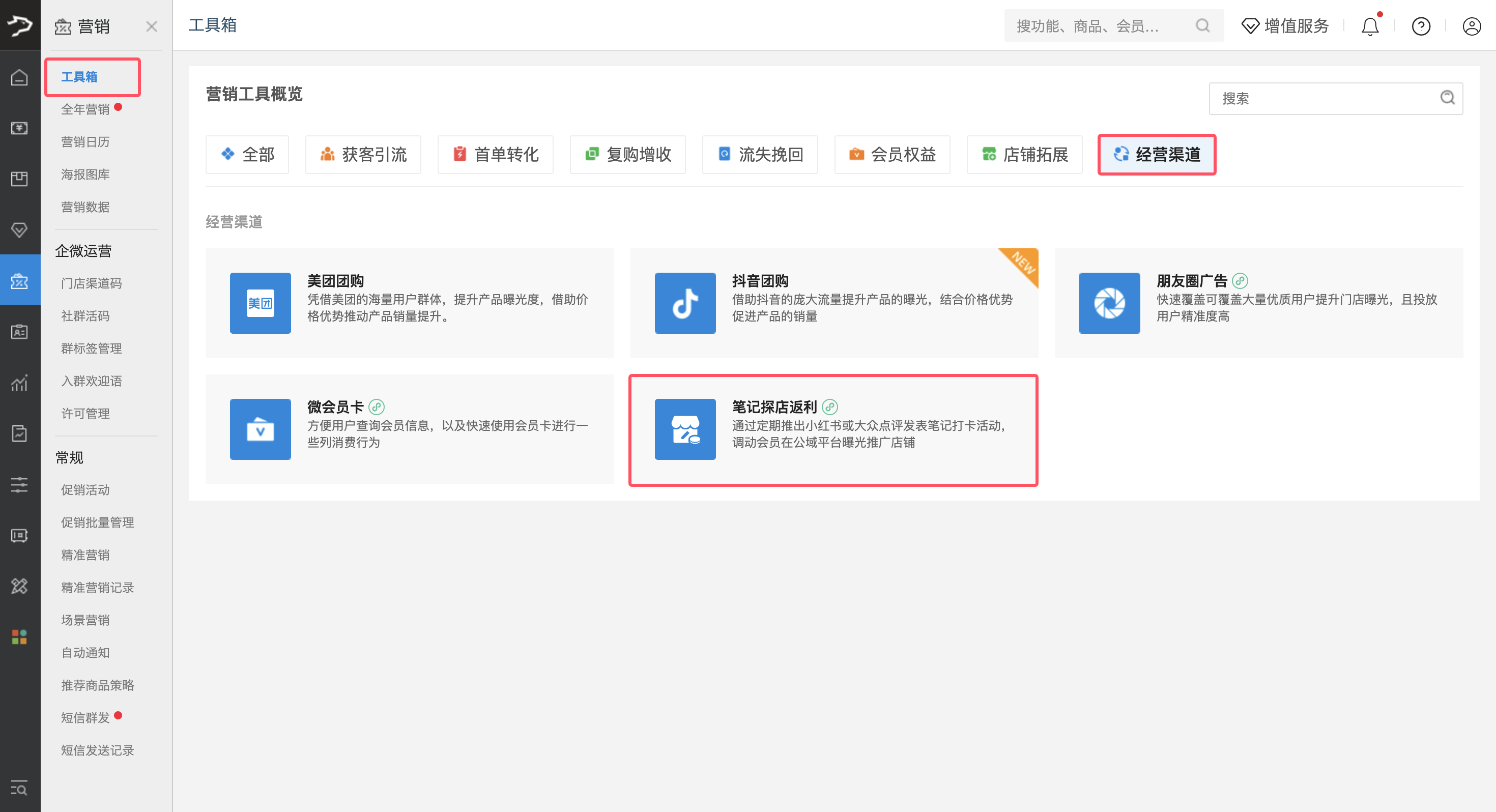Select the 流失挽回 category tab
This screenshot has width=1496, height=812.
760,155
